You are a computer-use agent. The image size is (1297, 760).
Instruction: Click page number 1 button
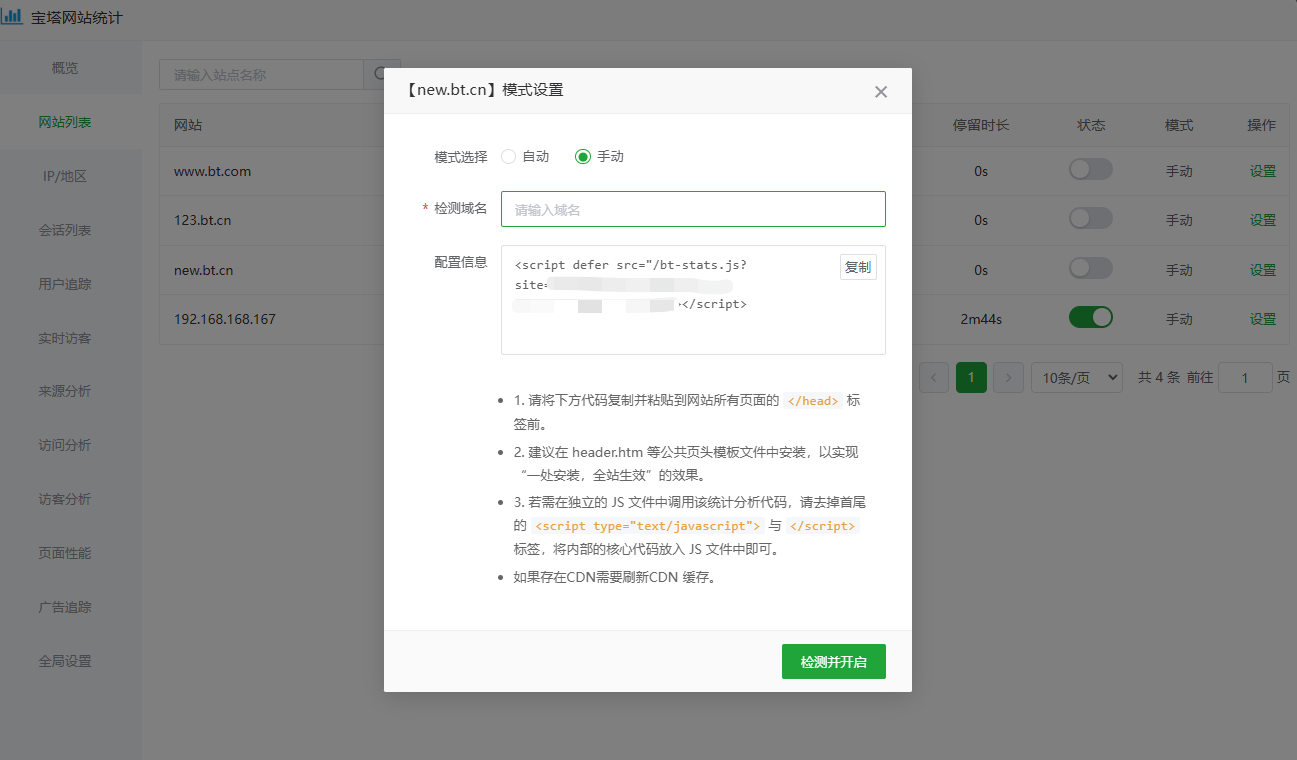click(x=971, y=377)
